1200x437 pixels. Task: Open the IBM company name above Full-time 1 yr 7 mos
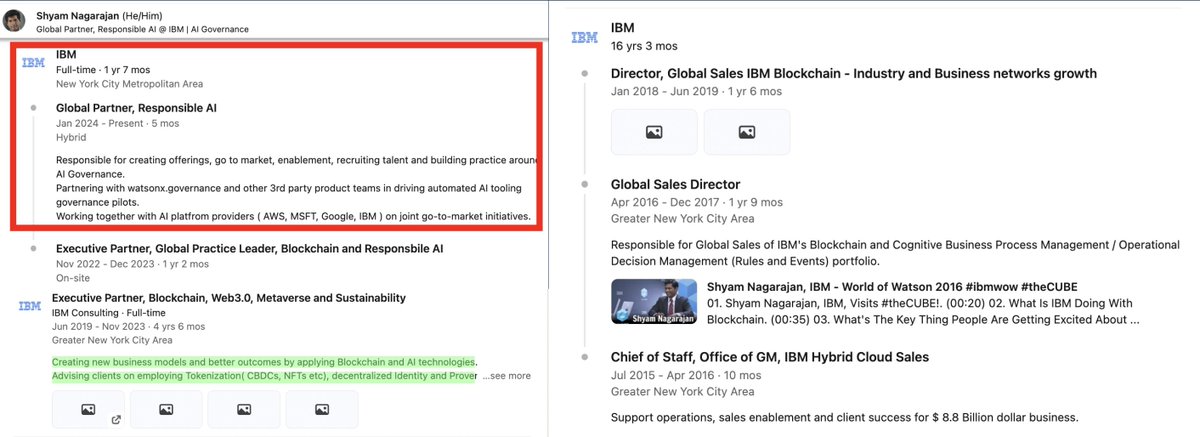(x=66, y=54)
